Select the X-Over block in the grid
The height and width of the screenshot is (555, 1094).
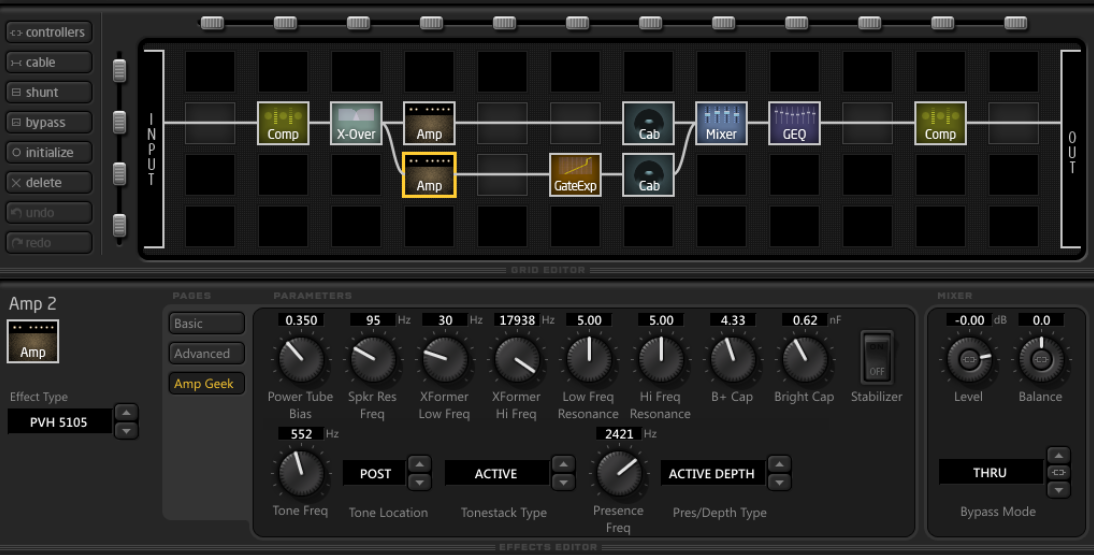coord(356,124)
